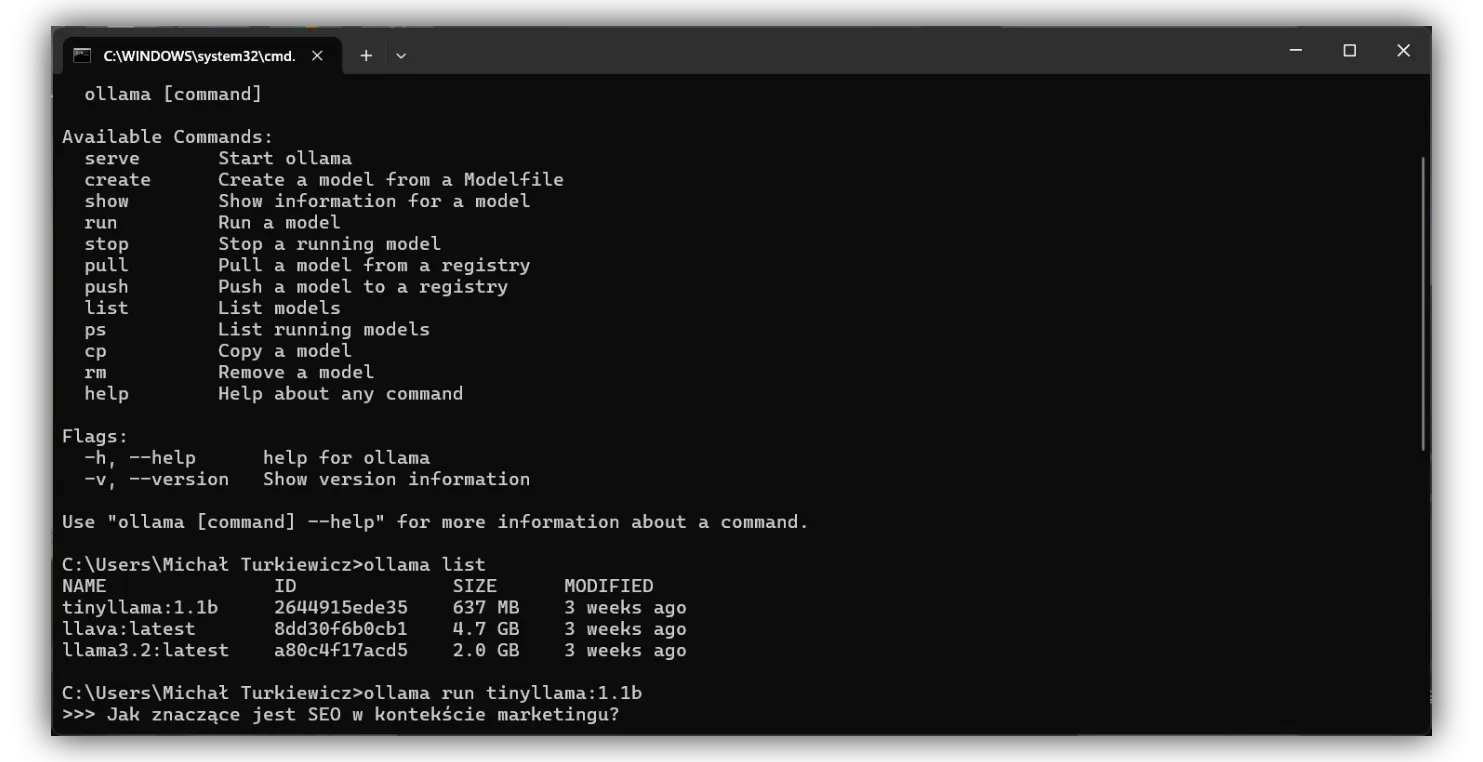Click 'Create a model from a Modelfile'
Viewport: 1483px width, 762px height.
click(391, 180)
